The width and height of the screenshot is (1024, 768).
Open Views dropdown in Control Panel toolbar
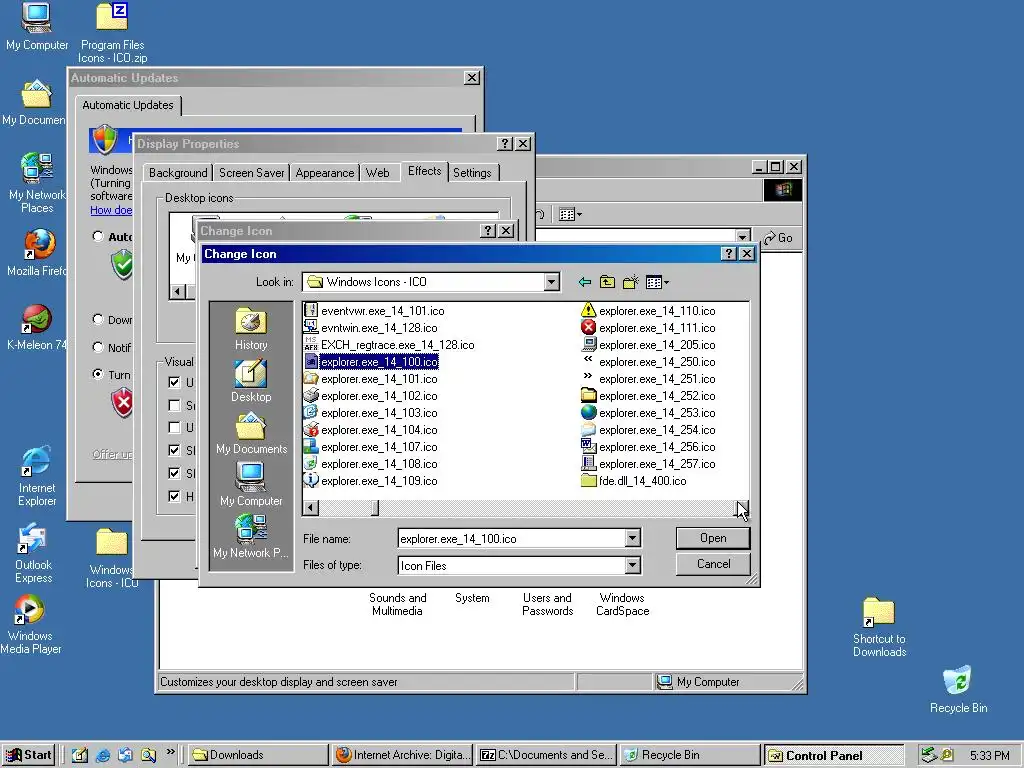[570, 214]
